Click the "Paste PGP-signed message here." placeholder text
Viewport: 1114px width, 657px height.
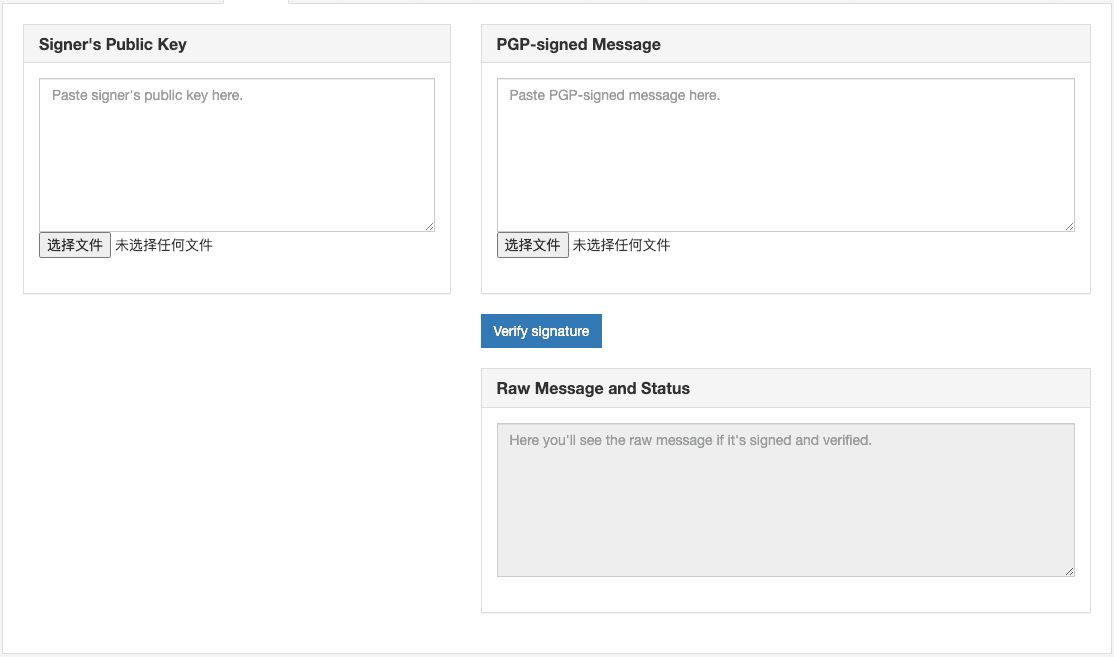click(x=614, y=96)
